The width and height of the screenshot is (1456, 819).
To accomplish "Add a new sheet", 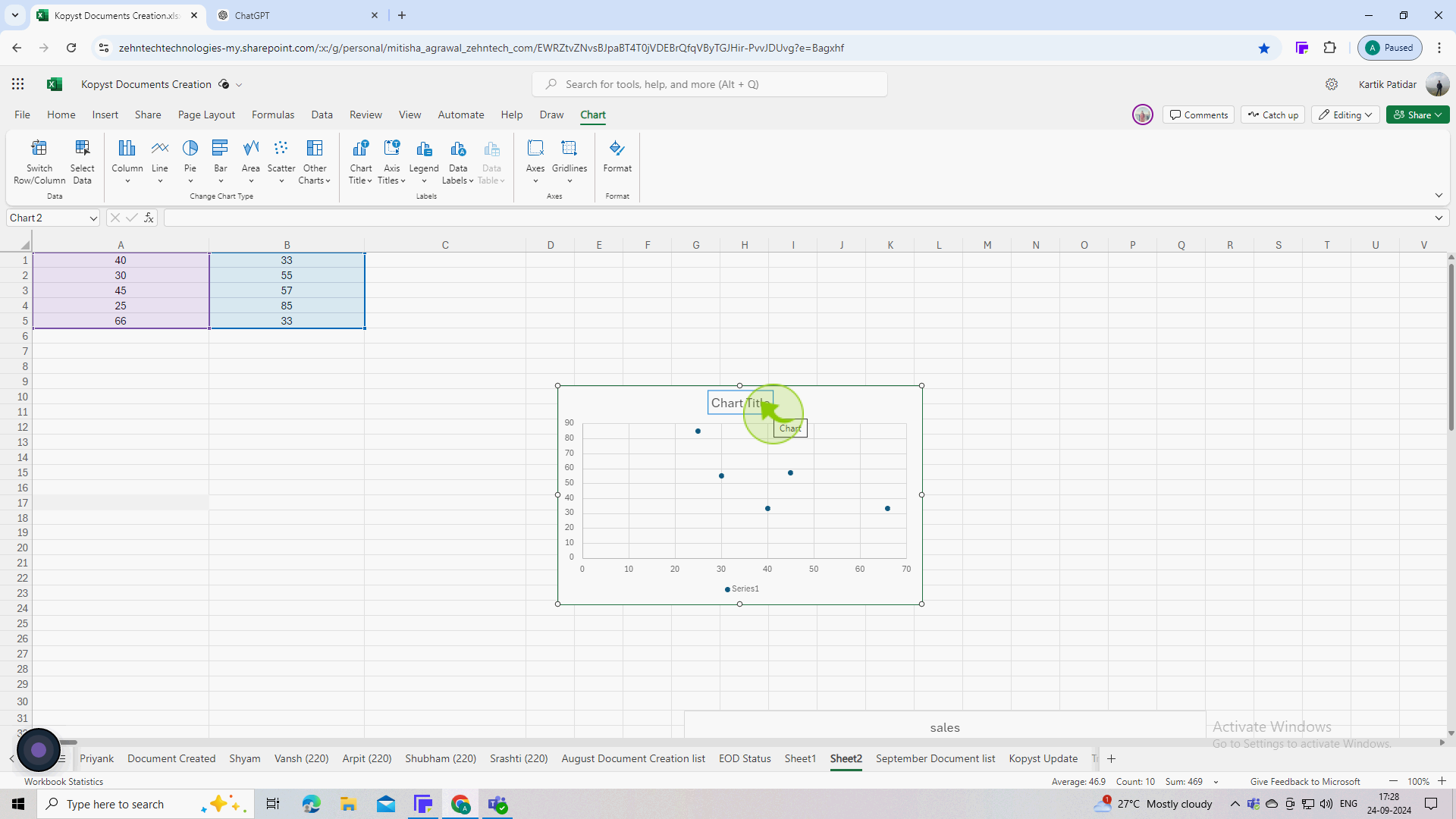I will coord(1111,758).
